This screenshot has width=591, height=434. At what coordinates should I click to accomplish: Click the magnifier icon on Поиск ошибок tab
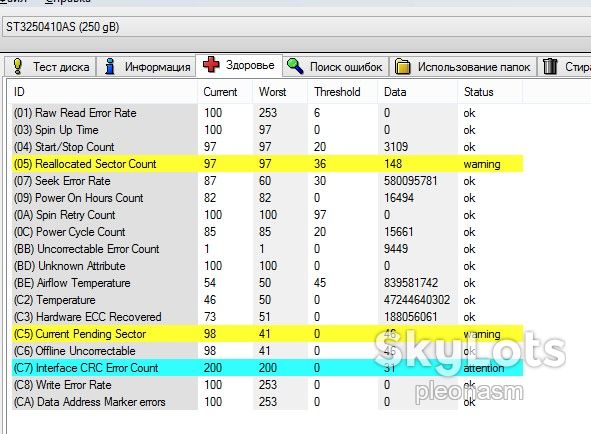(x=295, y=66)
